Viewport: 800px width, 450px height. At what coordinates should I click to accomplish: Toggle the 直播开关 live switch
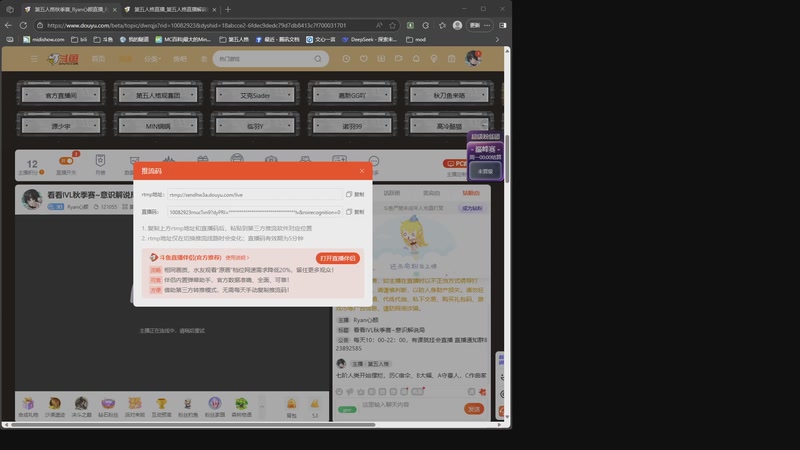click(x=66, y=161)
